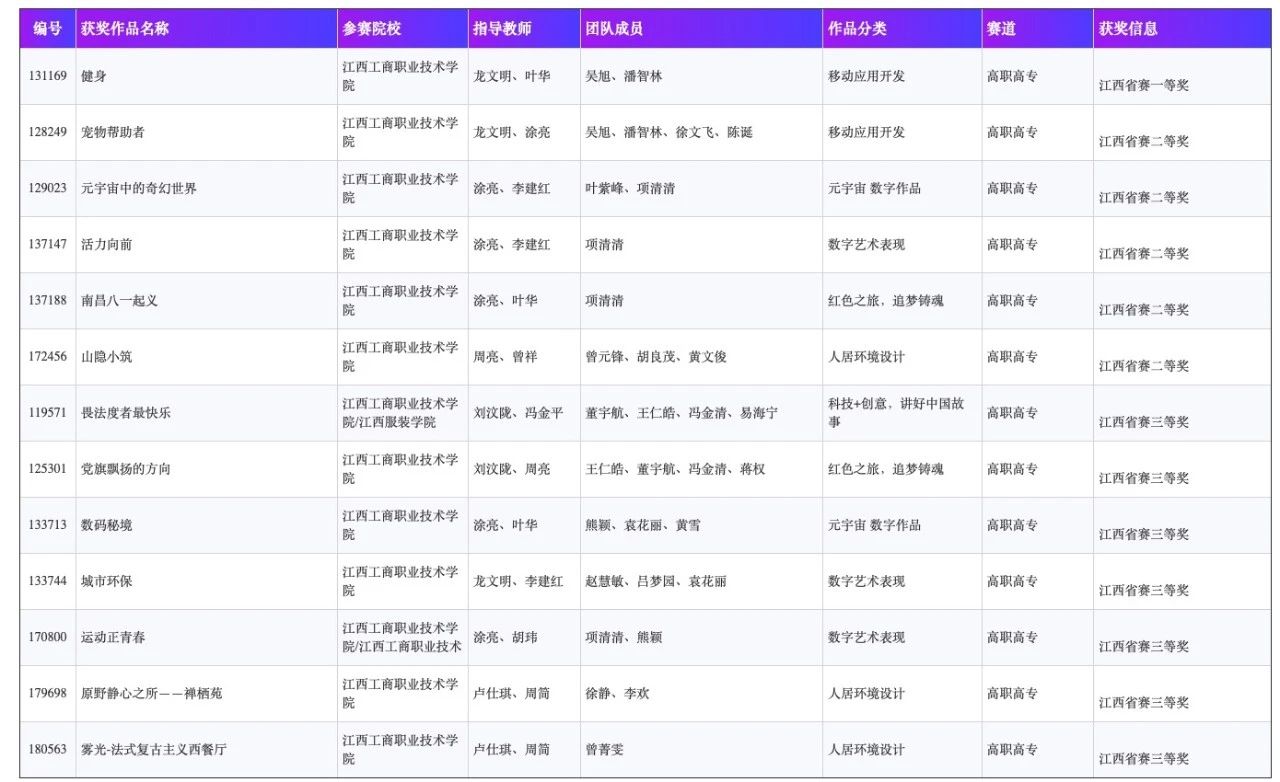This screenshot has height=782, width=1280.
Task: Click the work name 元宇宙中的奇幻世界
Action: tap(138, 188)
